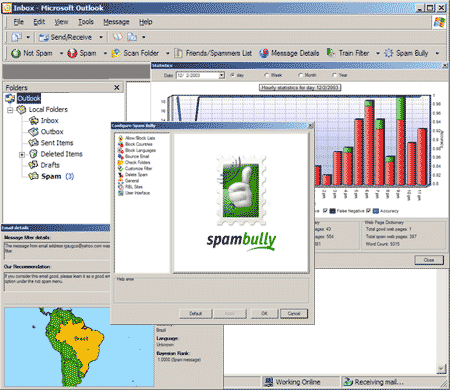The width and height of the screenshot is (450, 390).
Task: Click the Accuracy legend color swatch
Action: click(376, 211)
